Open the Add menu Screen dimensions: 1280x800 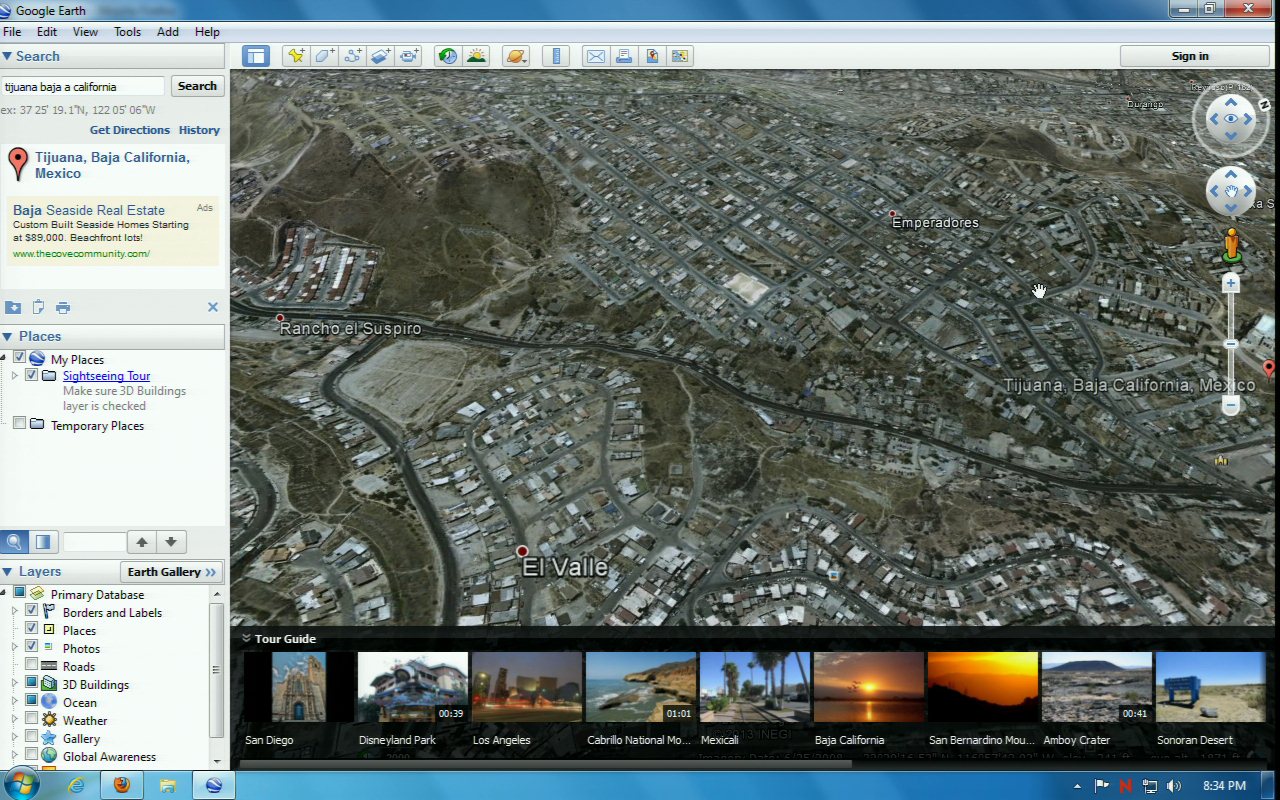tap(168, 32)
